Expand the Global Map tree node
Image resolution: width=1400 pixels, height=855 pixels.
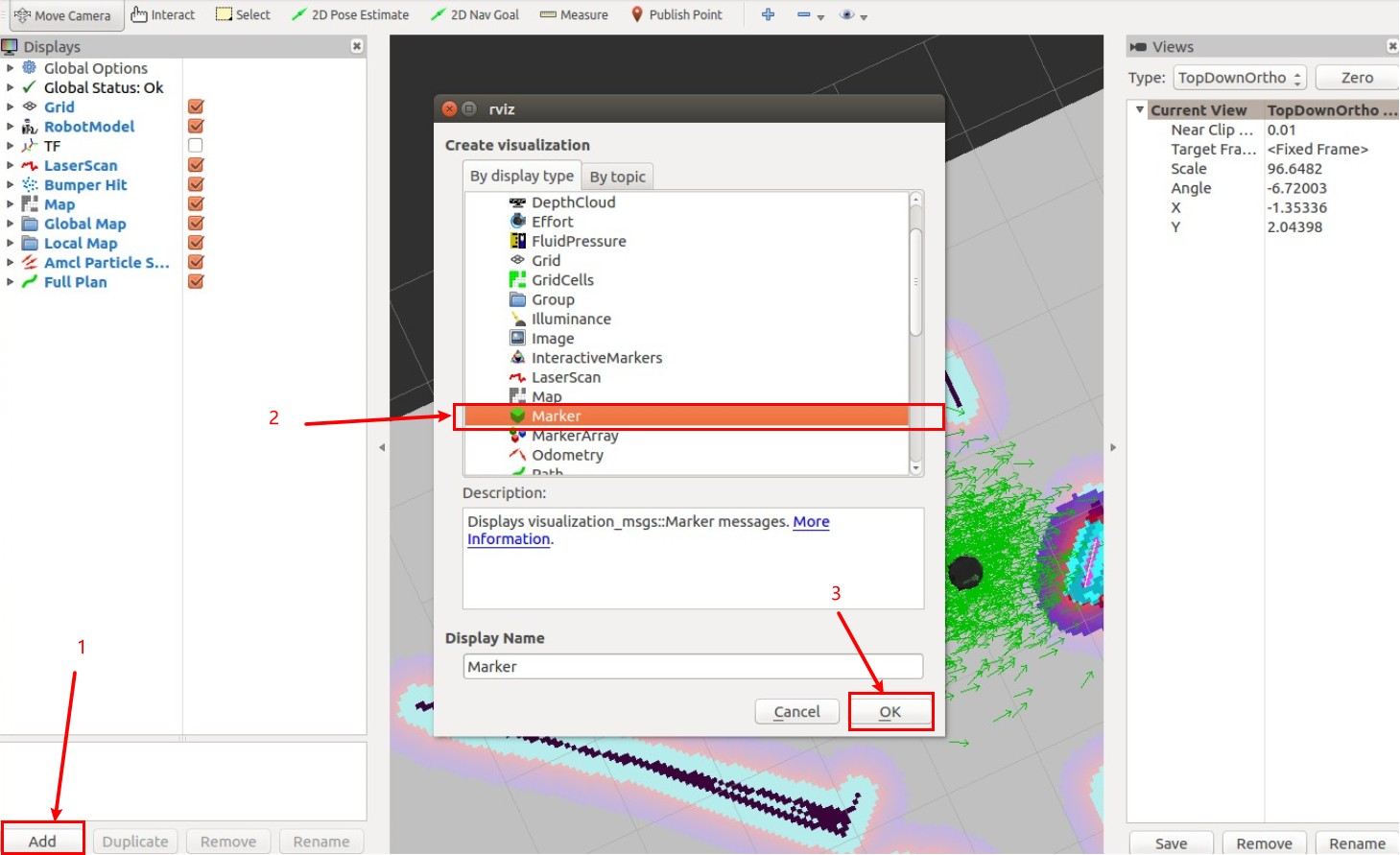(x=11, y=224)
